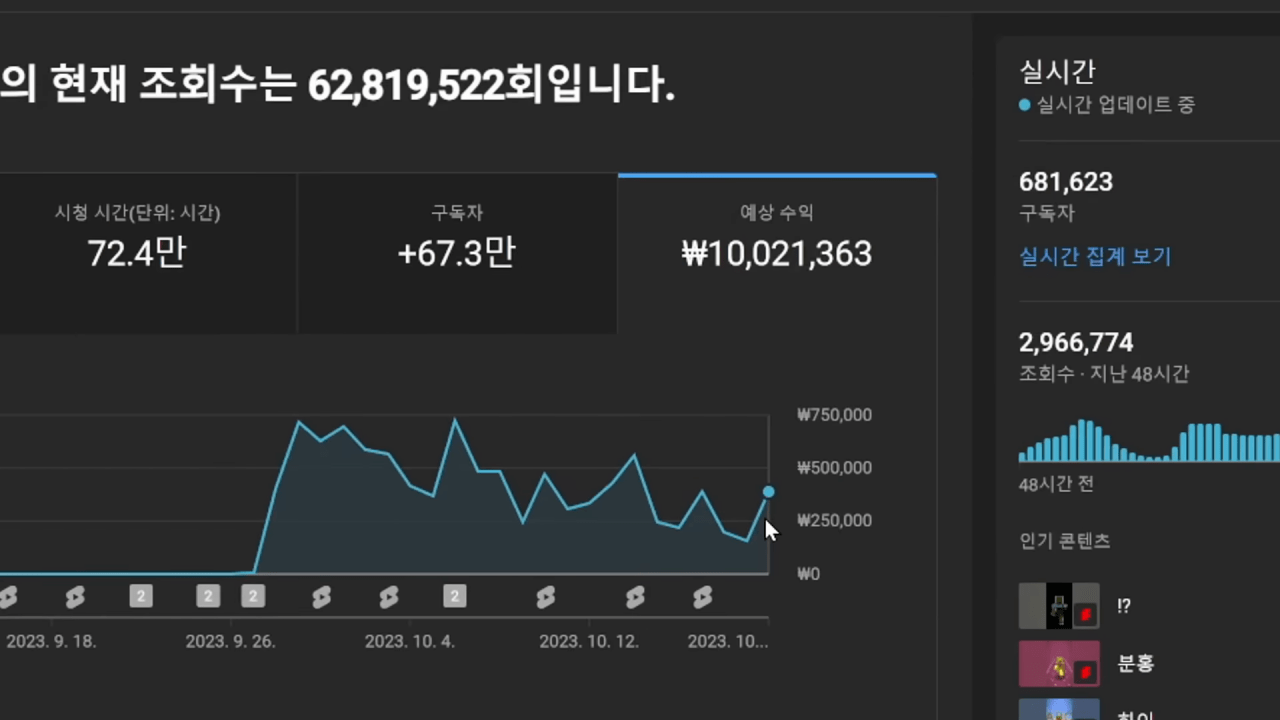1280x720 pixels.
Task: Click the '2' badge right of 2023. 10. 4.
Action: pos(455,597)
